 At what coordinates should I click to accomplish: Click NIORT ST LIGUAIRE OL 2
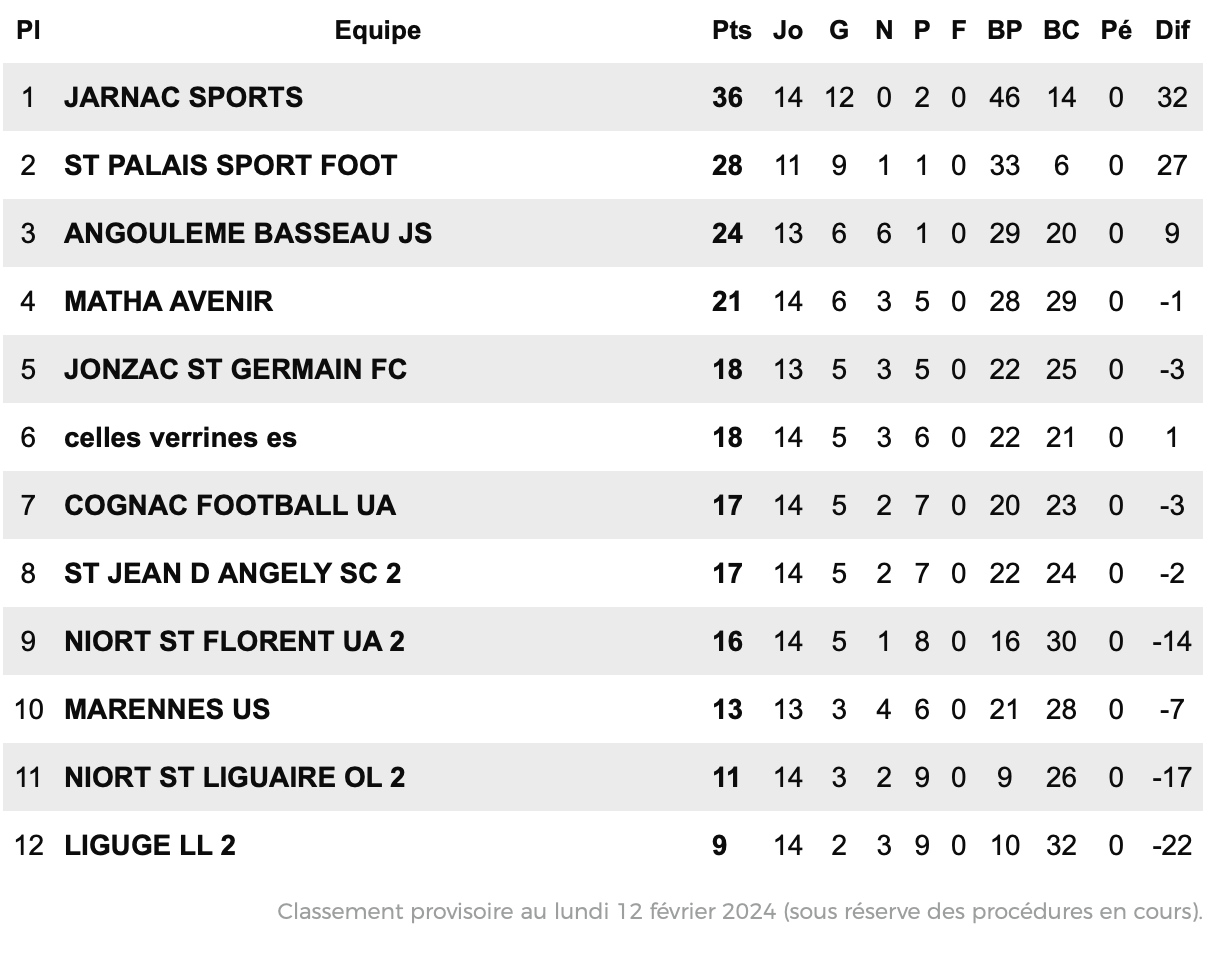point(234,777)
